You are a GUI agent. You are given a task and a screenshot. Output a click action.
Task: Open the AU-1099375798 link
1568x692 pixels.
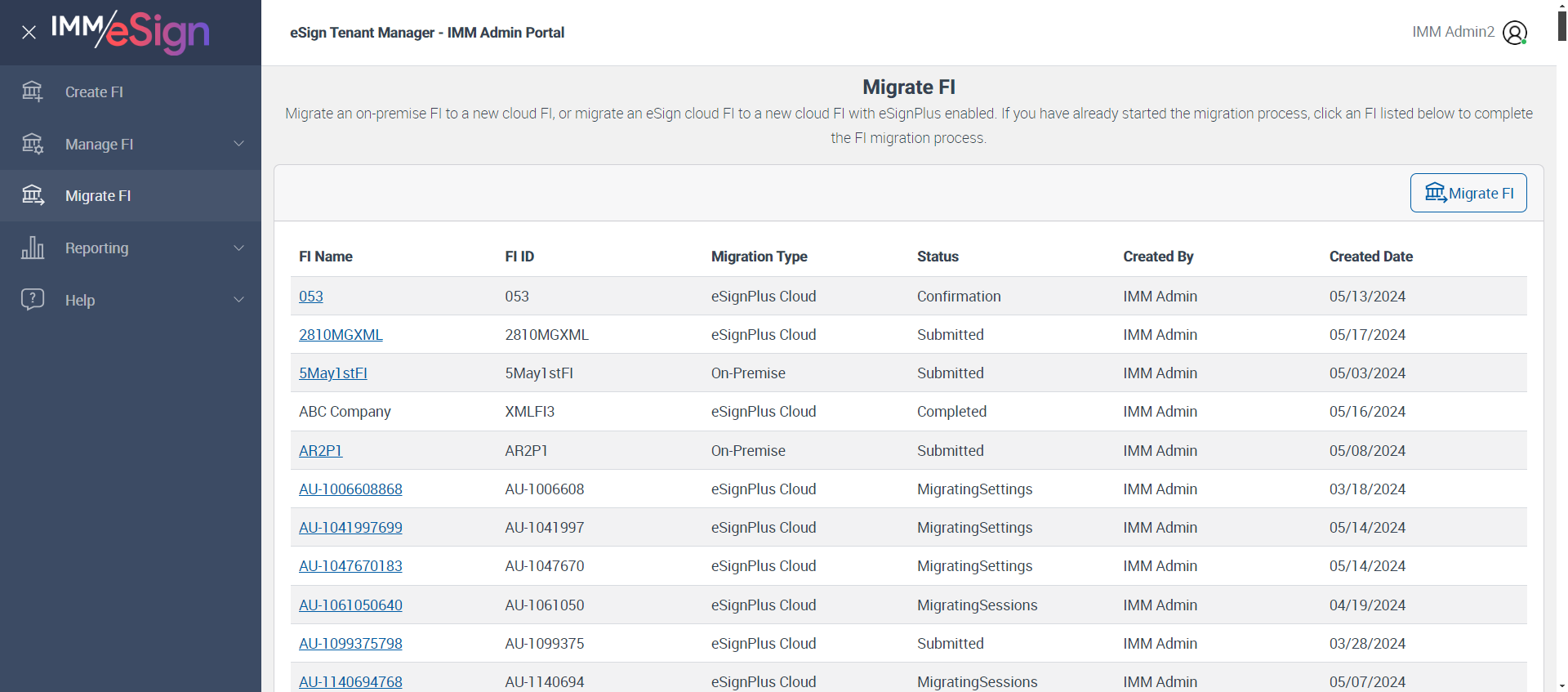pos(350,644)
